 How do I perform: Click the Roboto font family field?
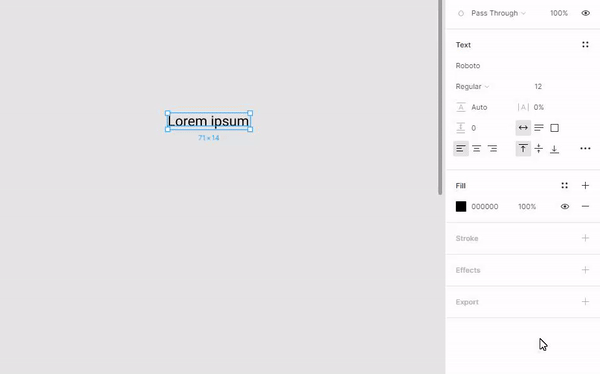pos(468,66)
